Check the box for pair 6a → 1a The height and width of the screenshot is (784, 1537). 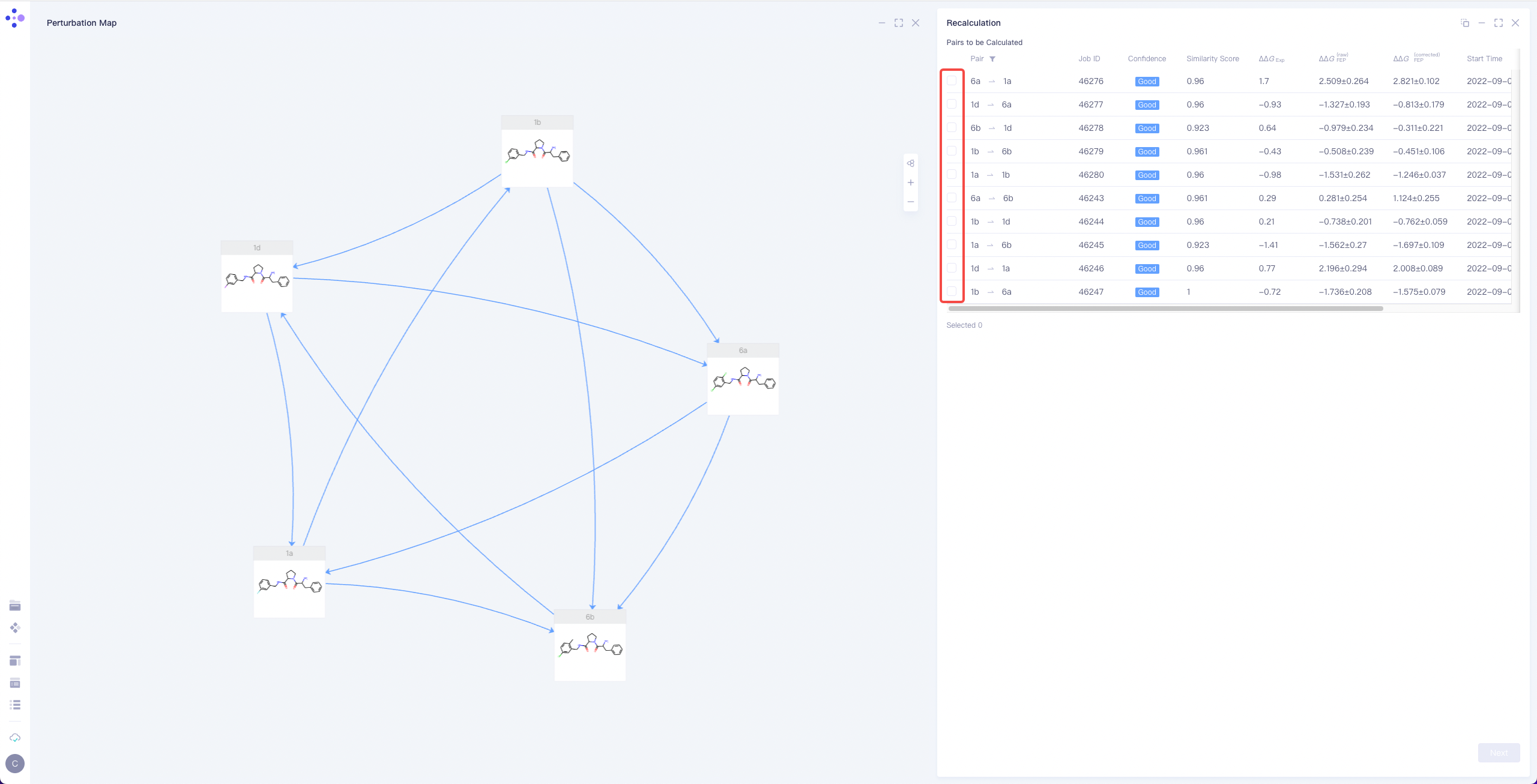[952, 80]
